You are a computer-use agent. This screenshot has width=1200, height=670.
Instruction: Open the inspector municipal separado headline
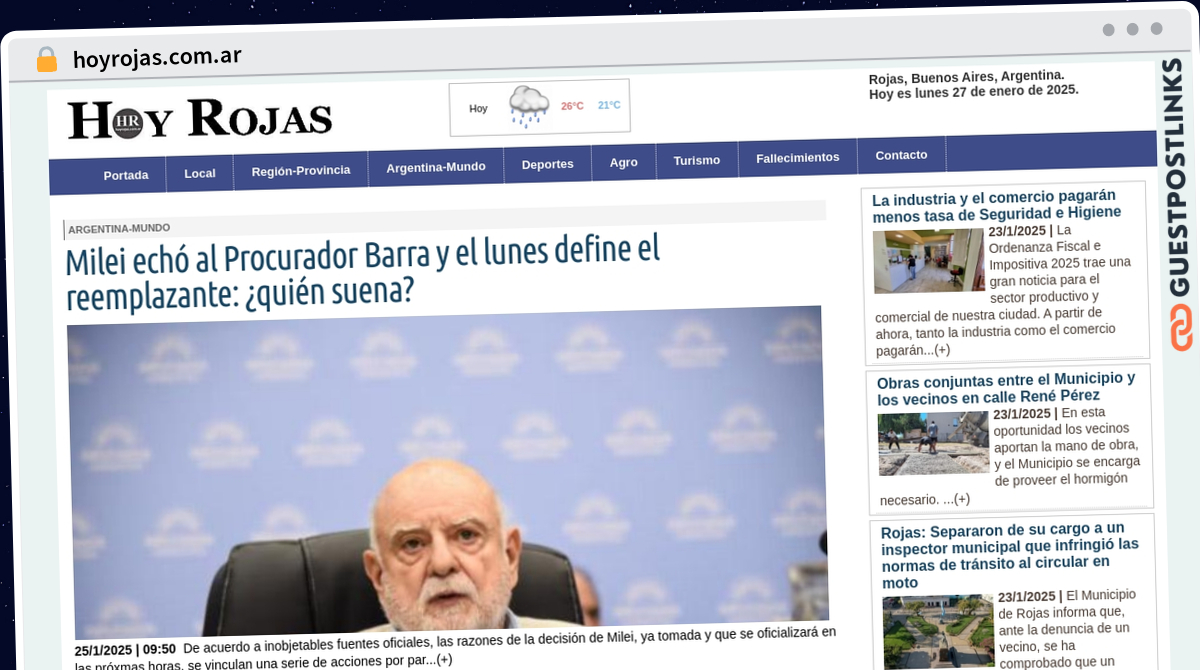(x=1010, y=555)
